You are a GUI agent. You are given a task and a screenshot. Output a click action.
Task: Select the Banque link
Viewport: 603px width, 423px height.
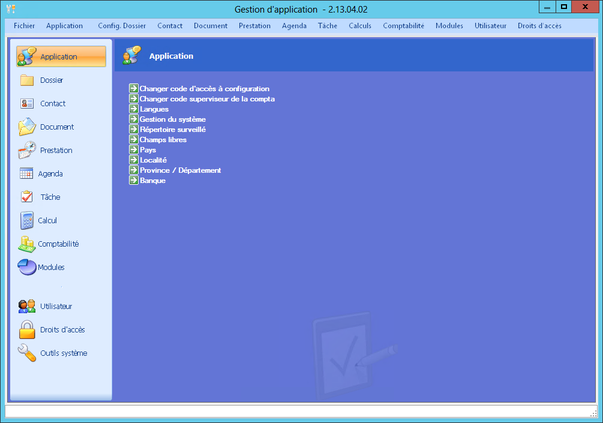(x=153, y=180)
